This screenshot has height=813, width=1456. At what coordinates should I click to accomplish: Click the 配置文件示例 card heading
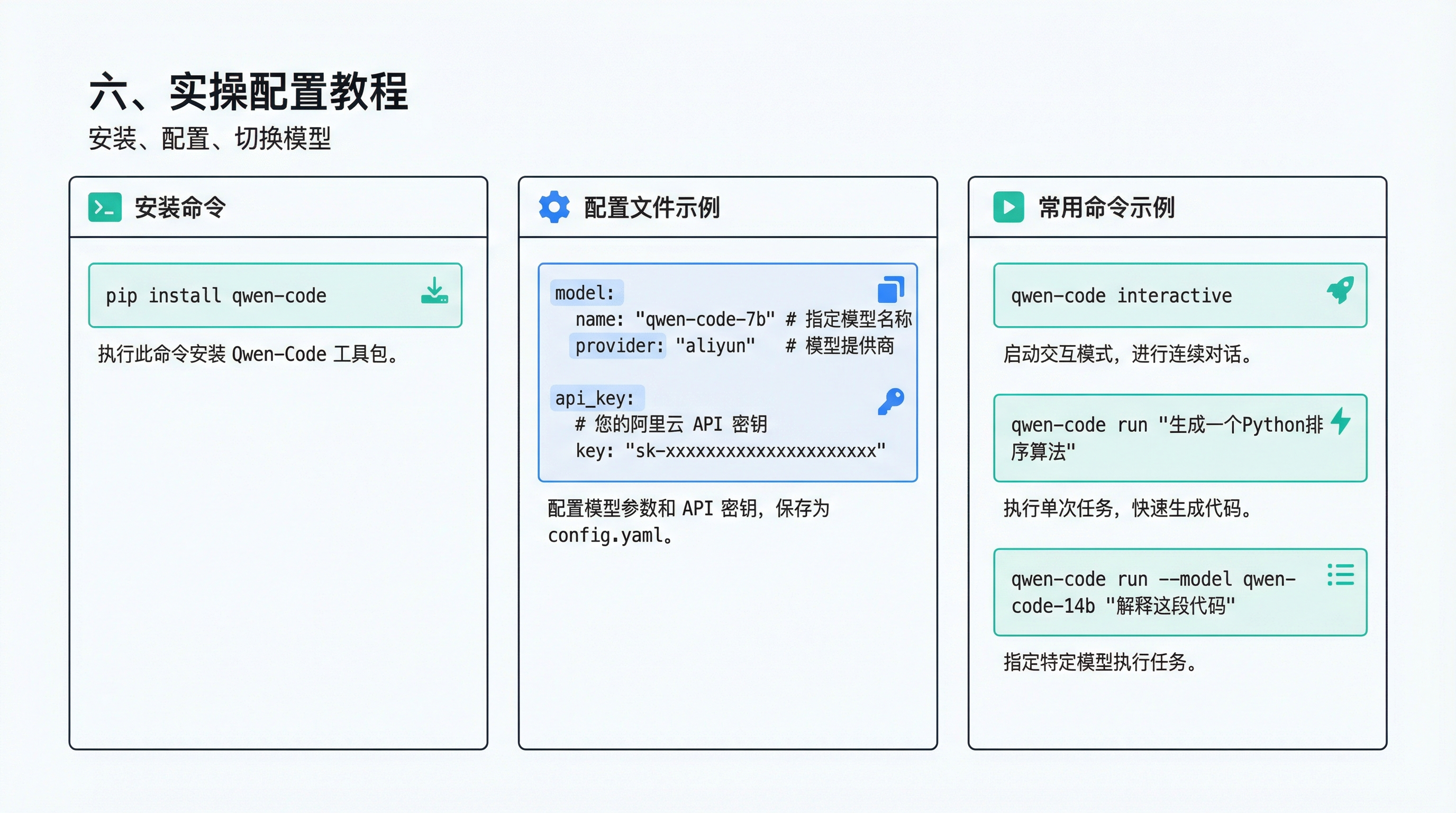[652, 207]
